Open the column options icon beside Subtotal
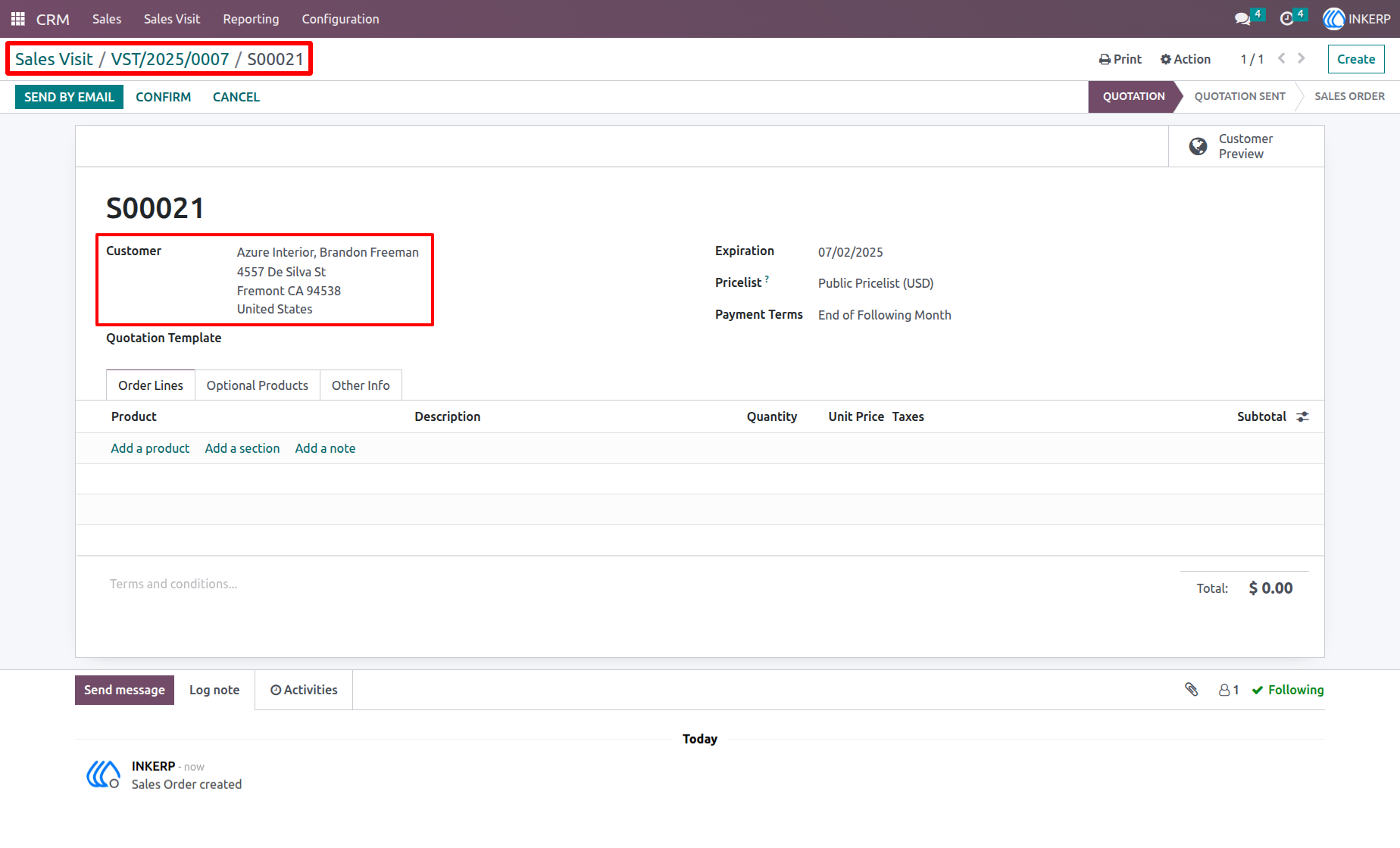Viewport: 1400px width, 848px height. pos(1302,416)
